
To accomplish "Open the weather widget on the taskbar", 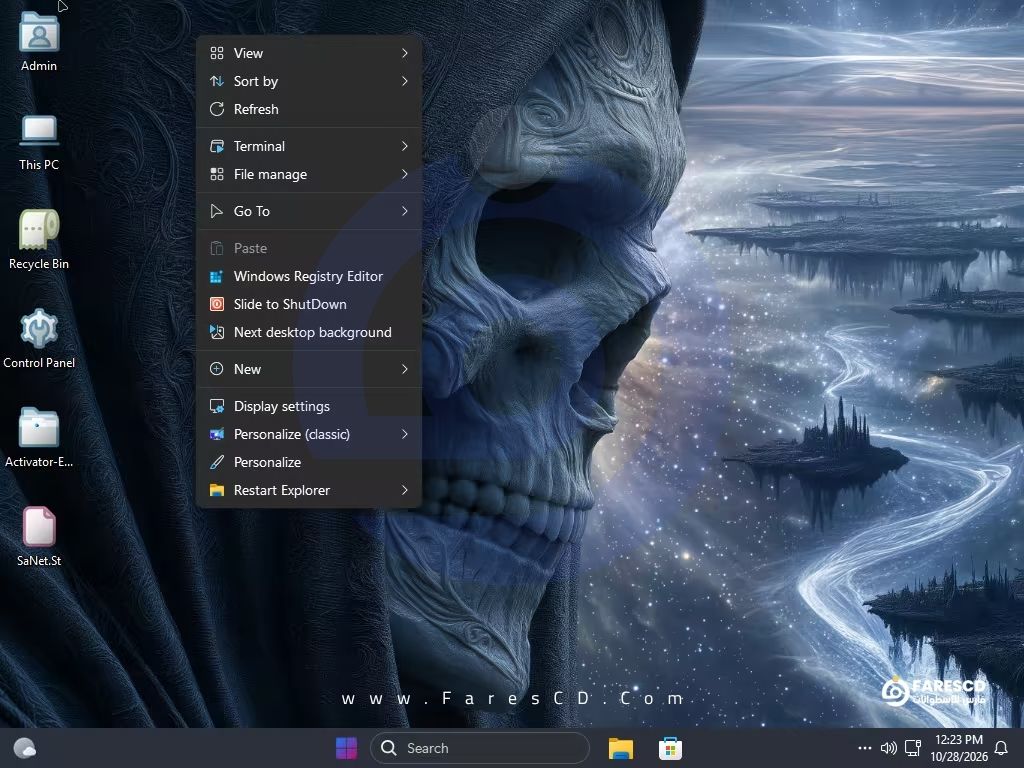I will click(25, 748).
